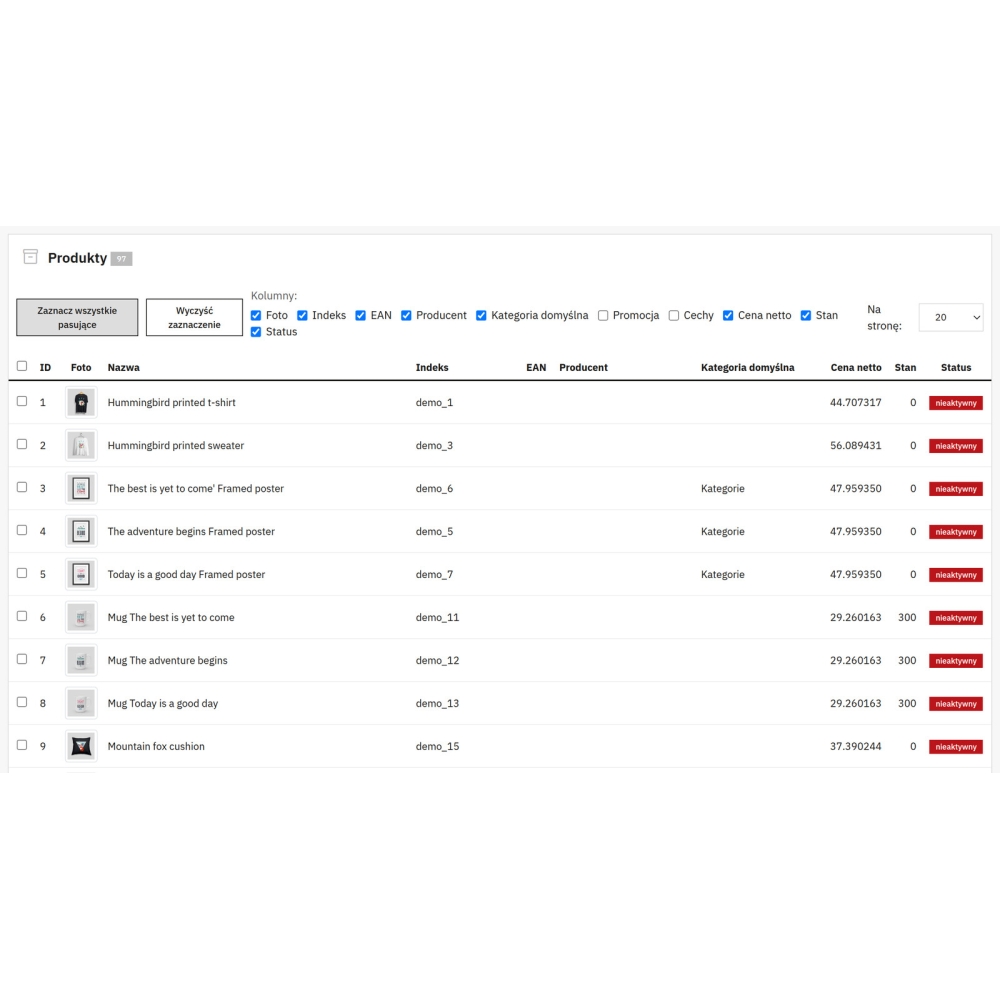
Task: Click the price '56.089431'
Action: [856, 446]
